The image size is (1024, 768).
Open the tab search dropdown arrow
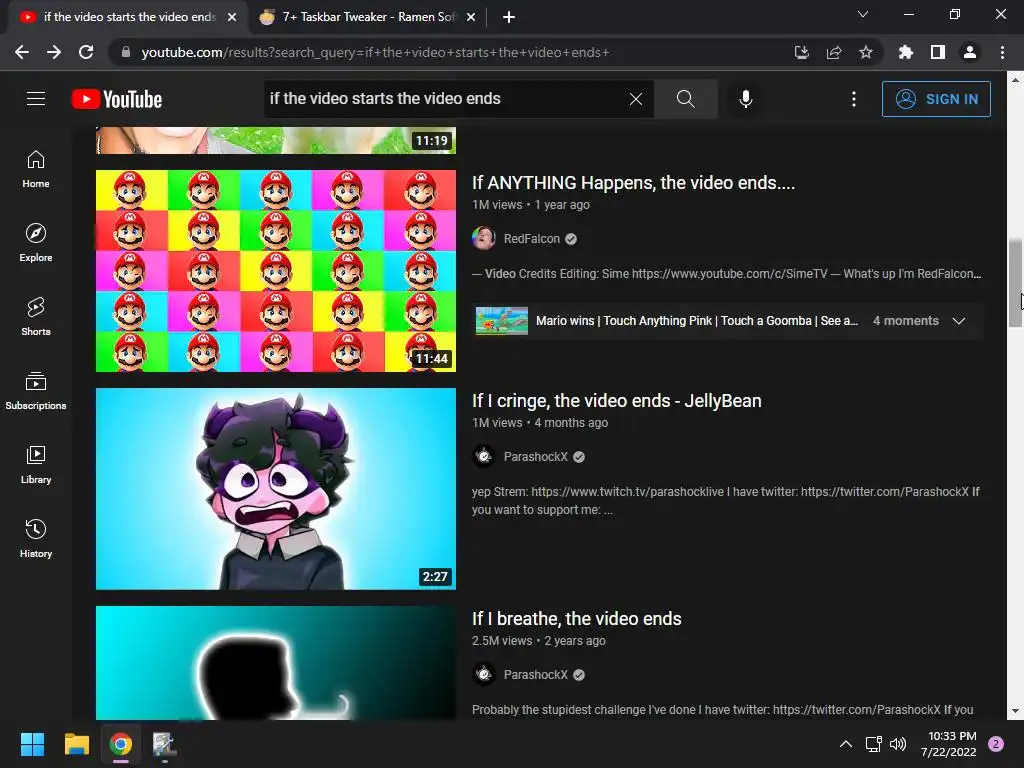tap(863, 14)
